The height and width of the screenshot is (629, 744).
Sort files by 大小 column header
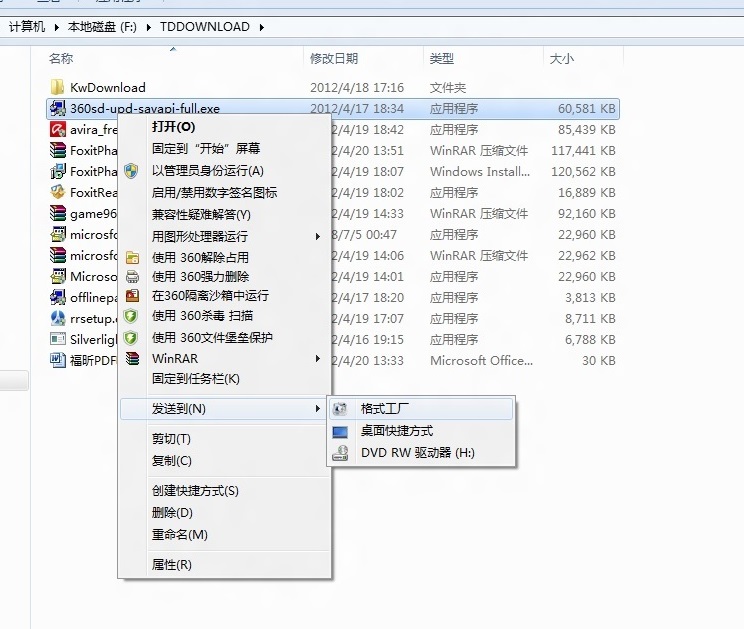point(561,59)
